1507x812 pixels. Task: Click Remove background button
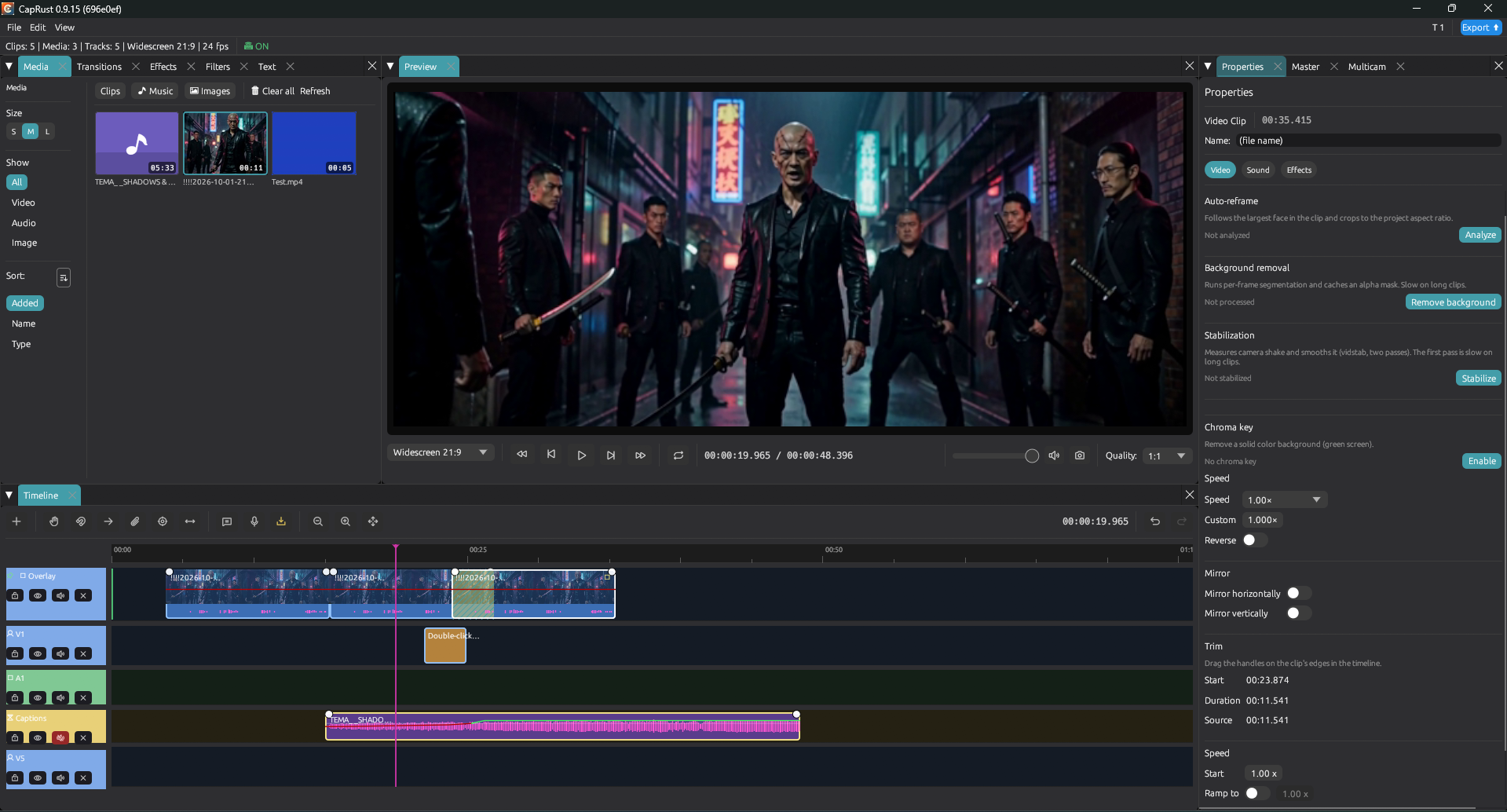(1453, 302)
